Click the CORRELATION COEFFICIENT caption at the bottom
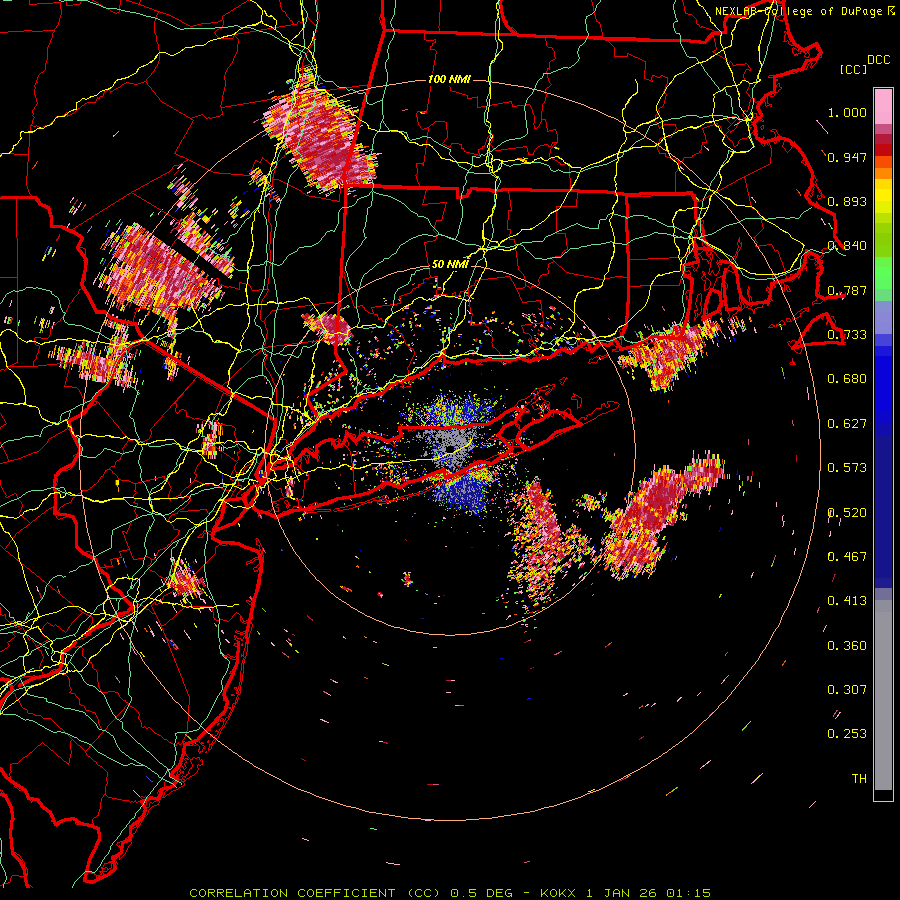The height and width of the screenshot is (900, 900). (x=450, y=893)
